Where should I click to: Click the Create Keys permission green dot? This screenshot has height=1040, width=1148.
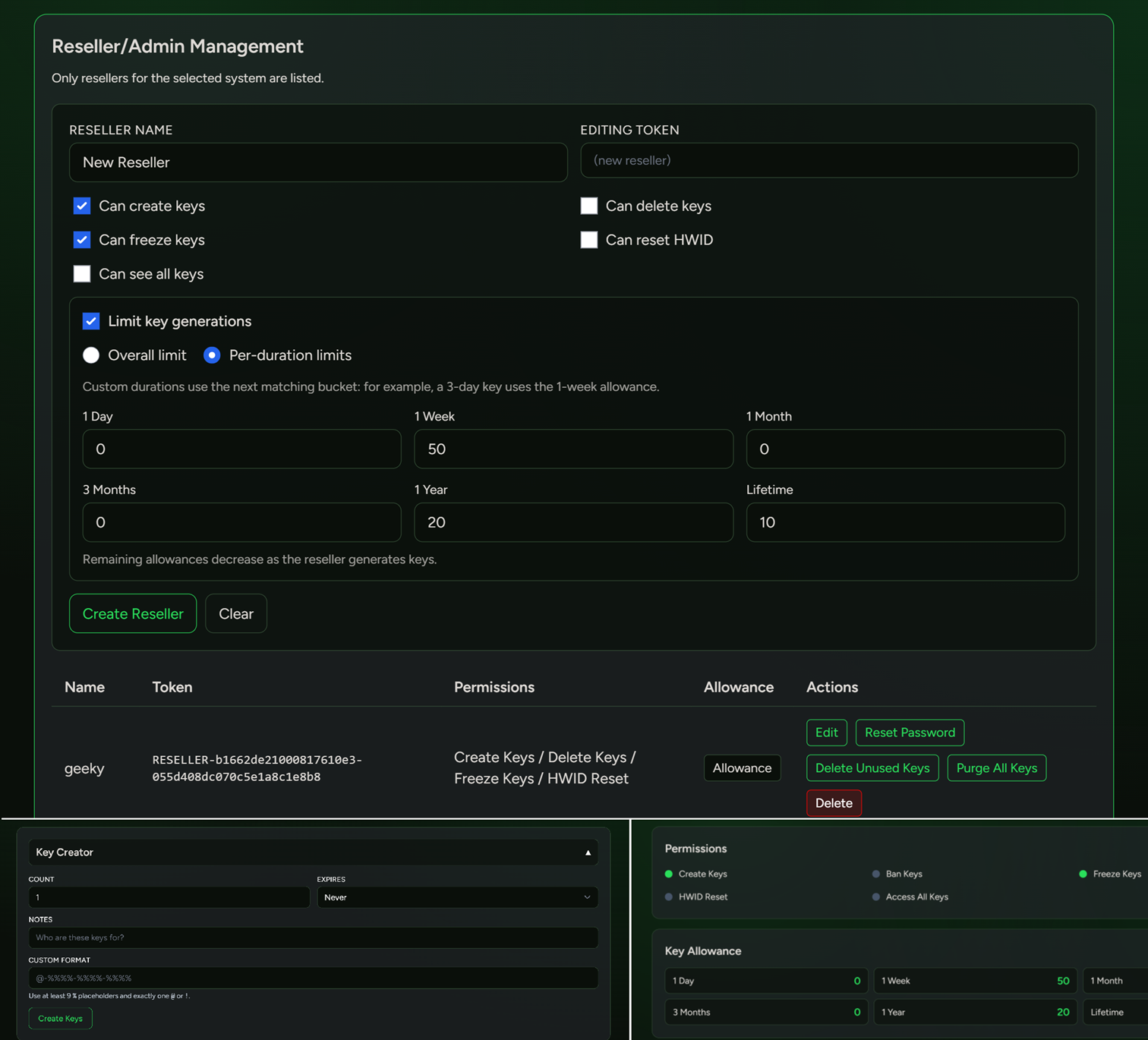(669, 874)
